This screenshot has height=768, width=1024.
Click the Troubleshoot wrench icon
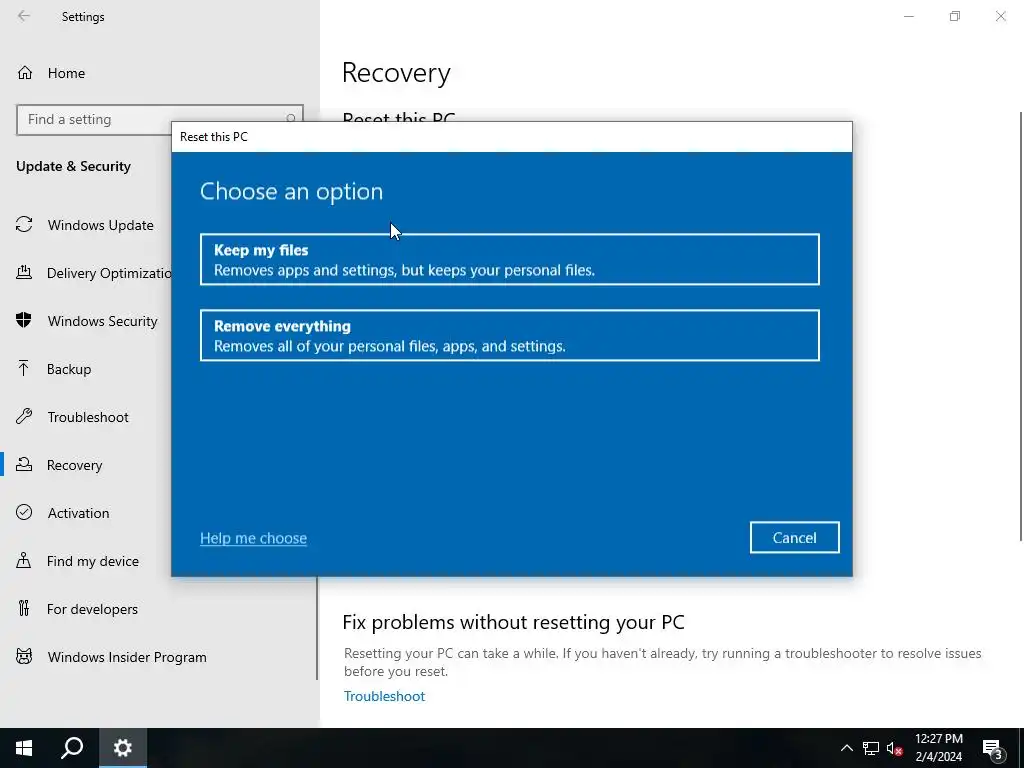click(24, 417)
